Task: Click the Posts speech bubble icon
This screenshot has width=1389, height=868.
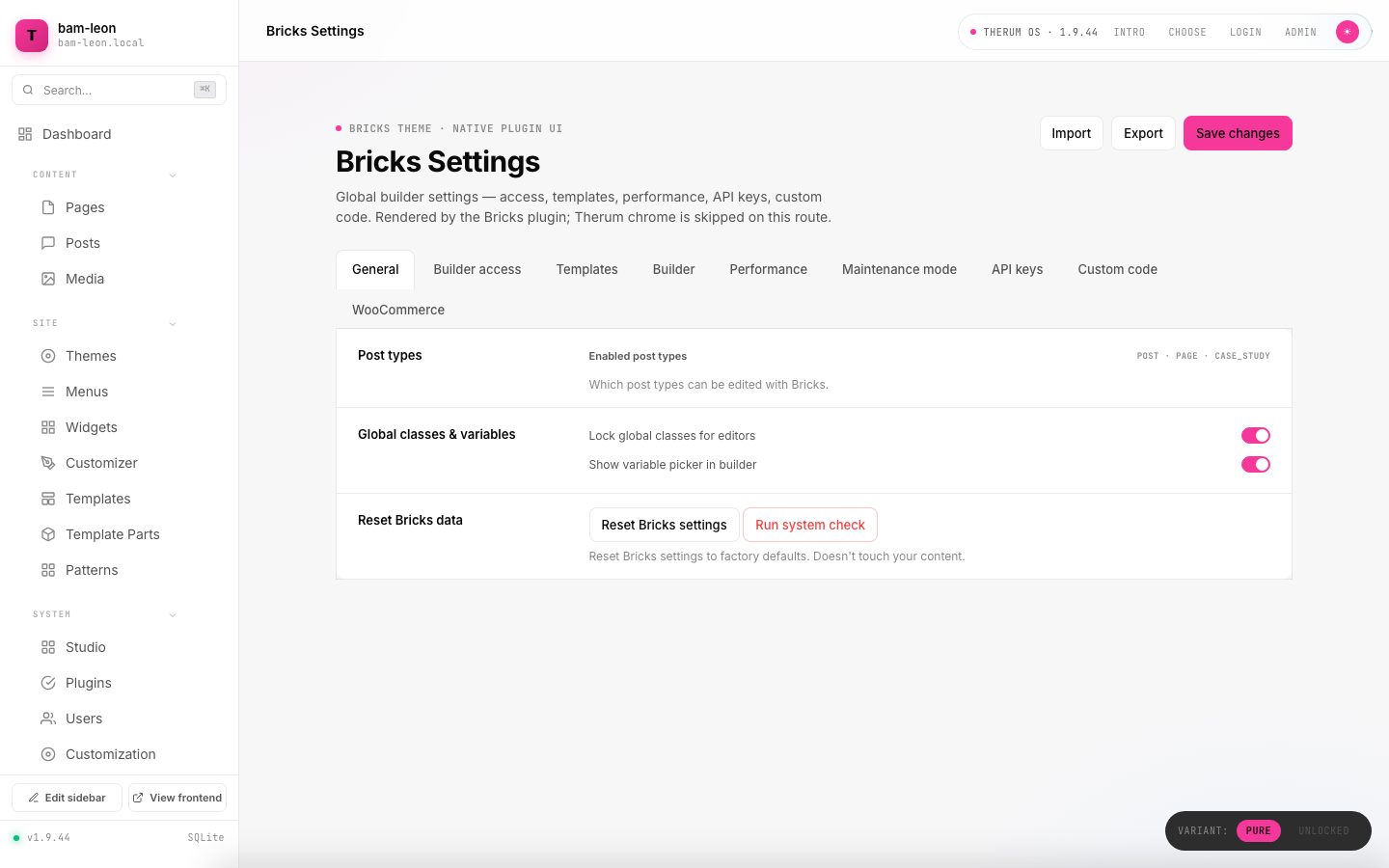Action: point(48,243)
